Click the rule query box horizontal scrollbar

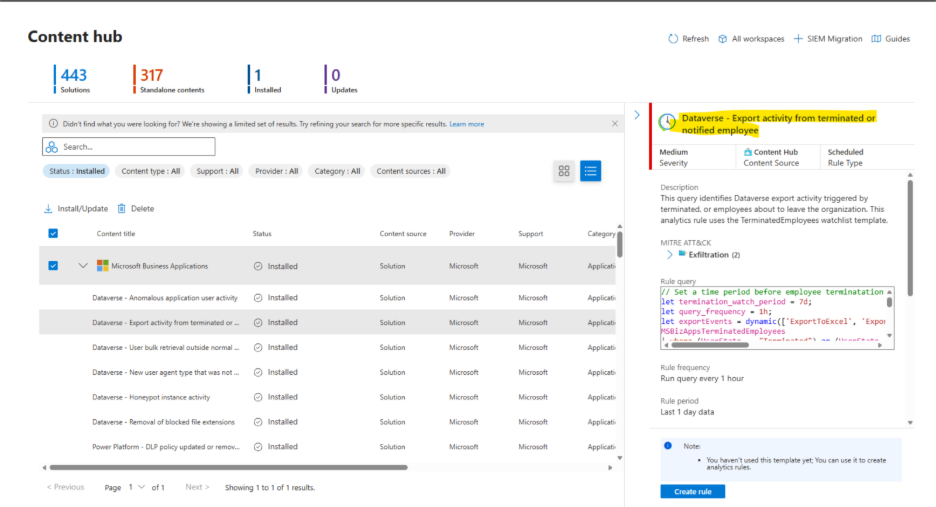click(710, 345)
